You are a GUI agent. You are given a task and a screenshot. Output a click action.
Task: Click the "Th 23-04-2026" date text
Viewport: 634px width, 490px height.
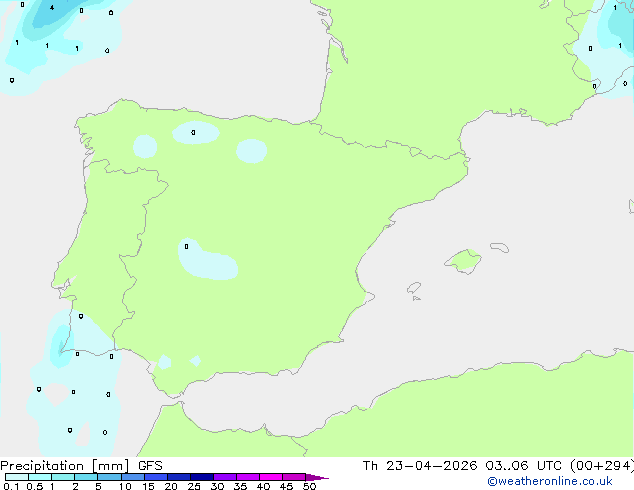pyautogui.click(x=420, y=466)
